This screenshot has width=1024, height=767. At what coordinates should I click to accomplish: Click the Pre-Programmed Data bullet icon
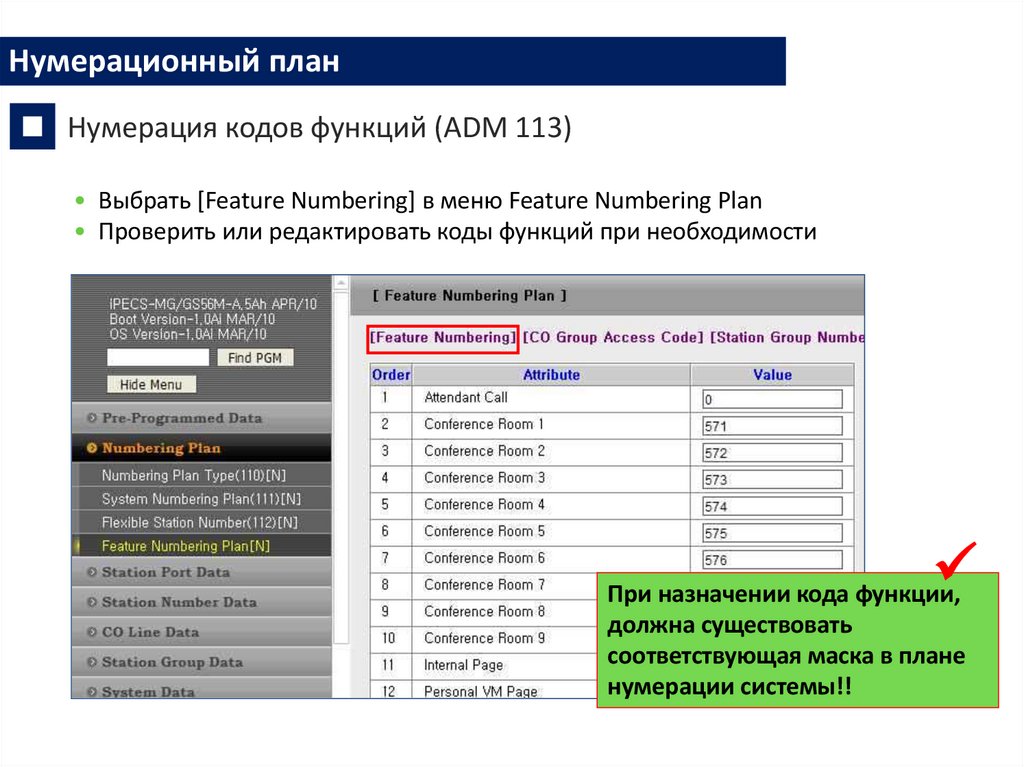(92, 418)
